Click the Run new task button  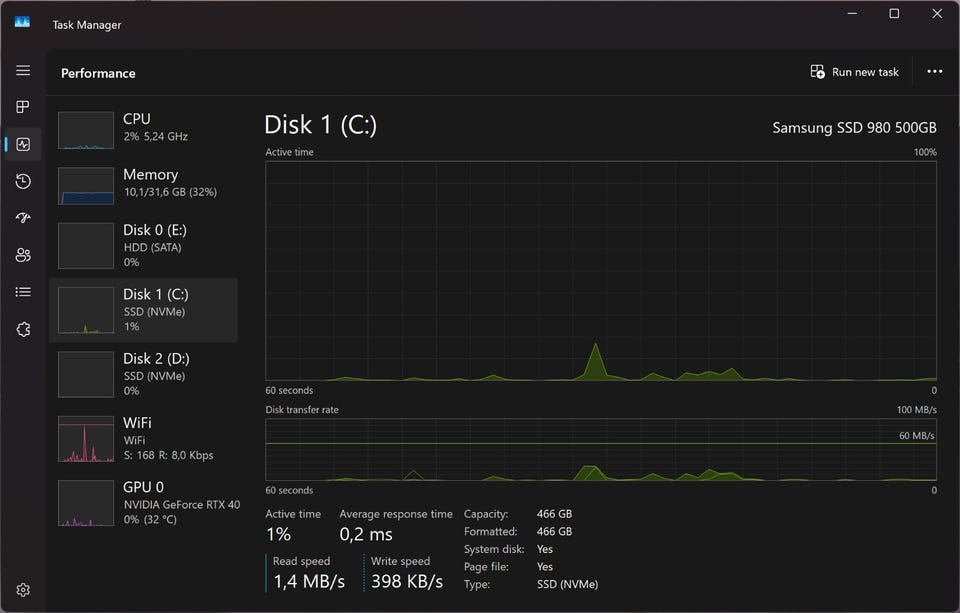855,72
